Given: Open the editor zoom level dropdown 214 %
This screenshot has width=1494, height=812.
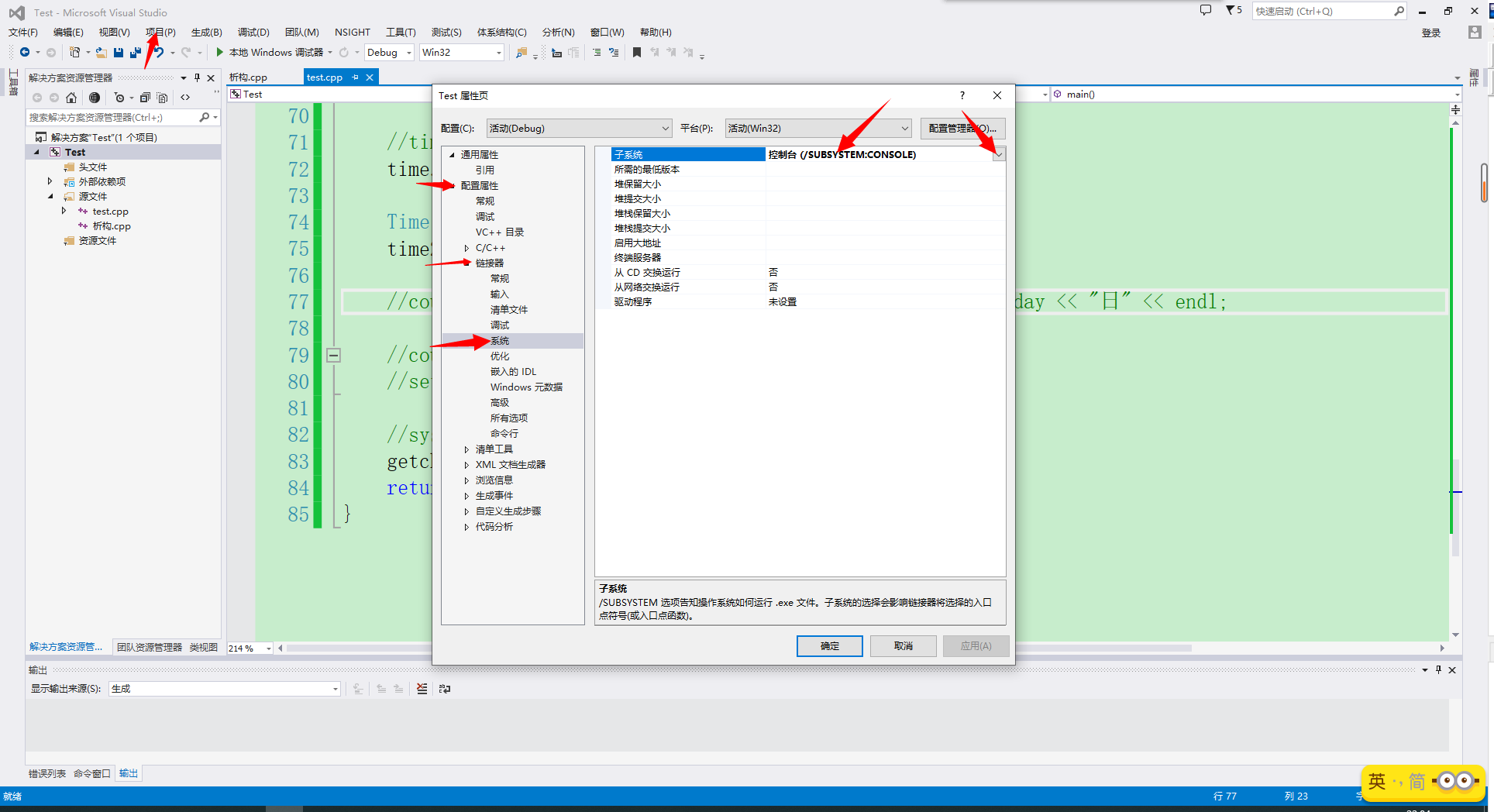Looking at the screenshot, I should (250, 649).
